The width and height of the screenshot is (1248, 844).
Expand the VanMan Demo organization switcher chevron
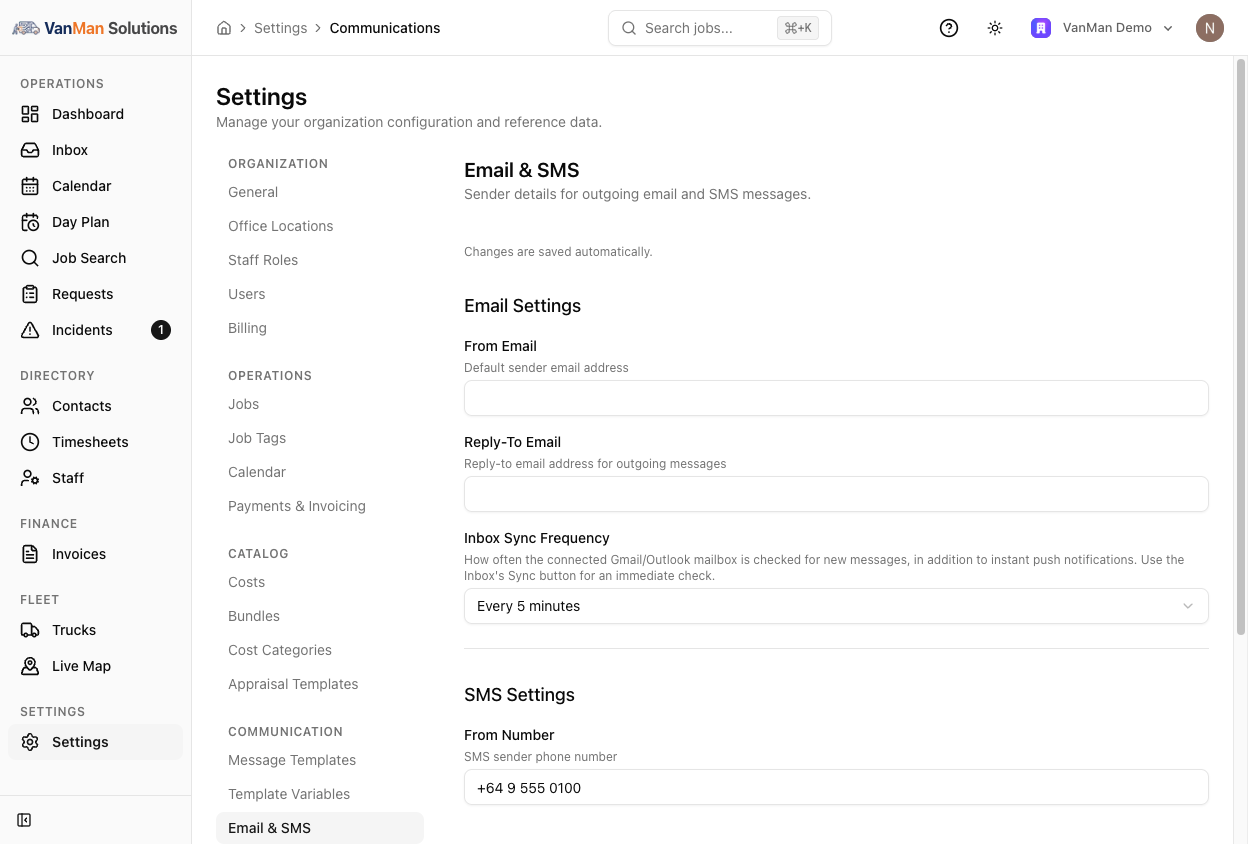1168,28
